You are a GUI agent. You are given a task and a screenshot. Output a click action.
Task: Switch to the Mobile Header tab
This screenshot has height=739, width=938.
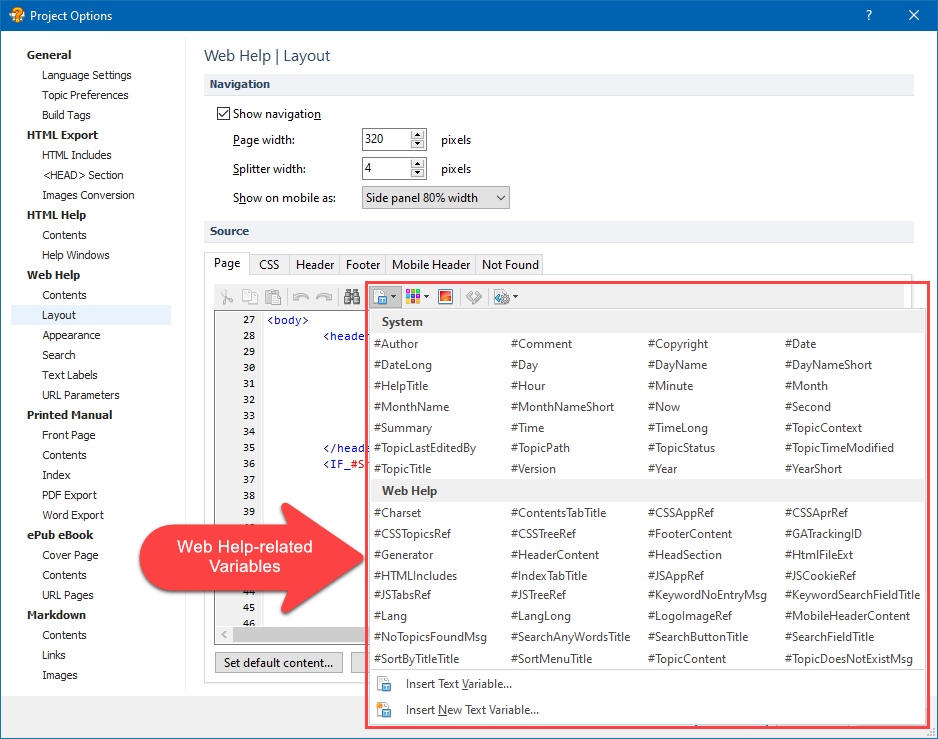[x=431, y=264]
